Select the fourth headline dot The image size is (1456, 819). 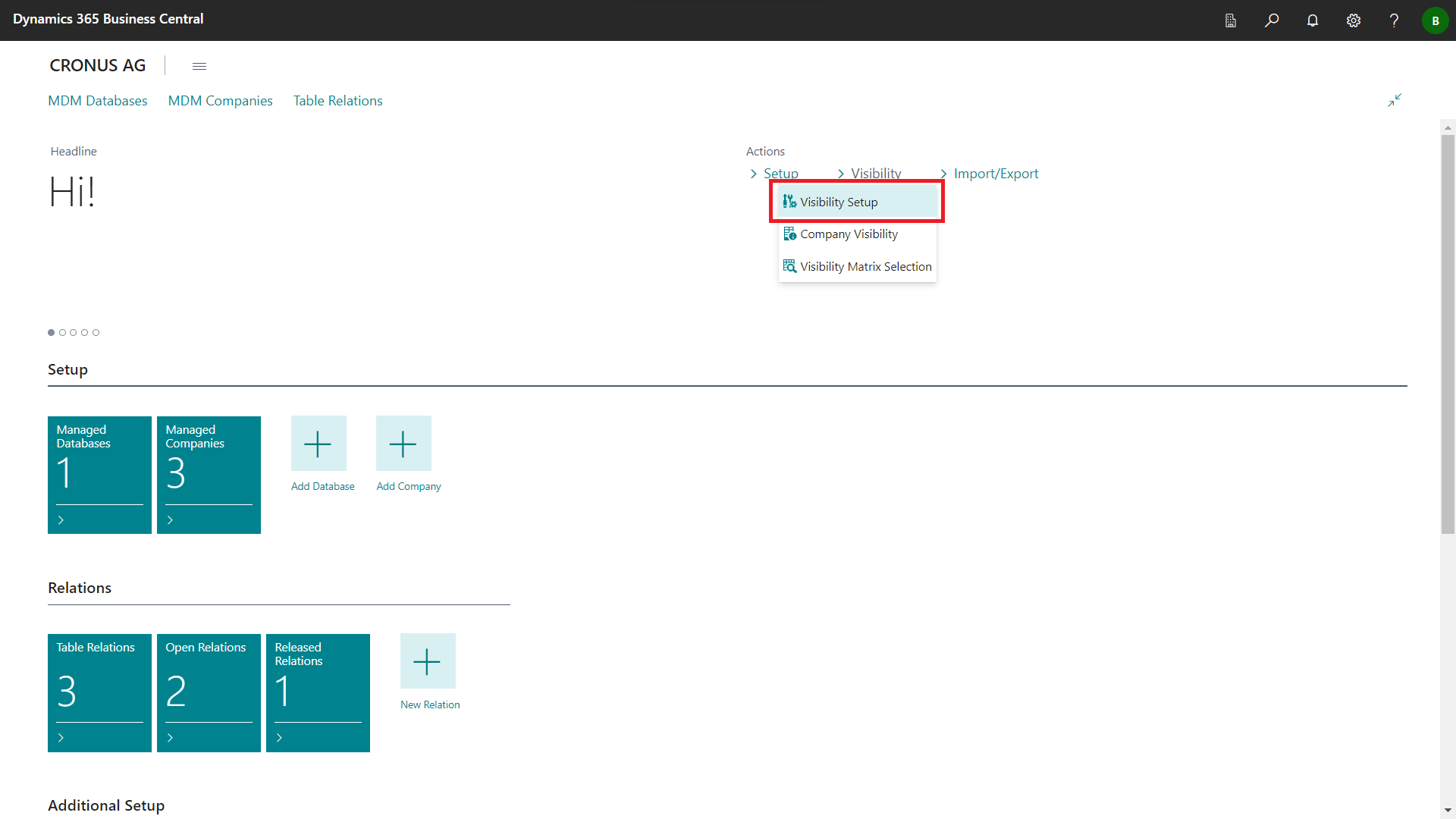click(x=85, y=332)
